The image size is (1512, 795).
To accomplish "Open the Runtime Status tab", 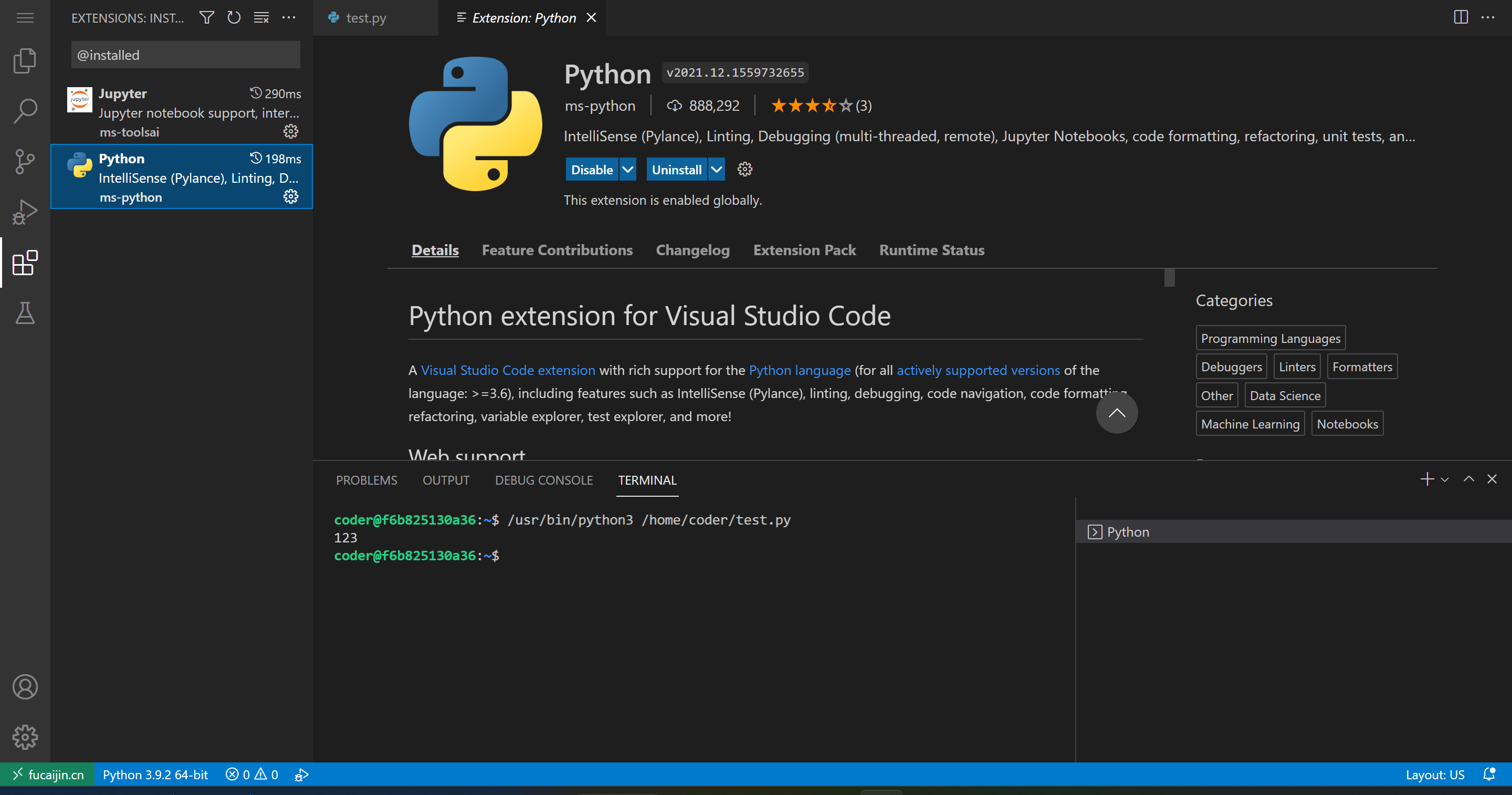I will tap(931, 250).
